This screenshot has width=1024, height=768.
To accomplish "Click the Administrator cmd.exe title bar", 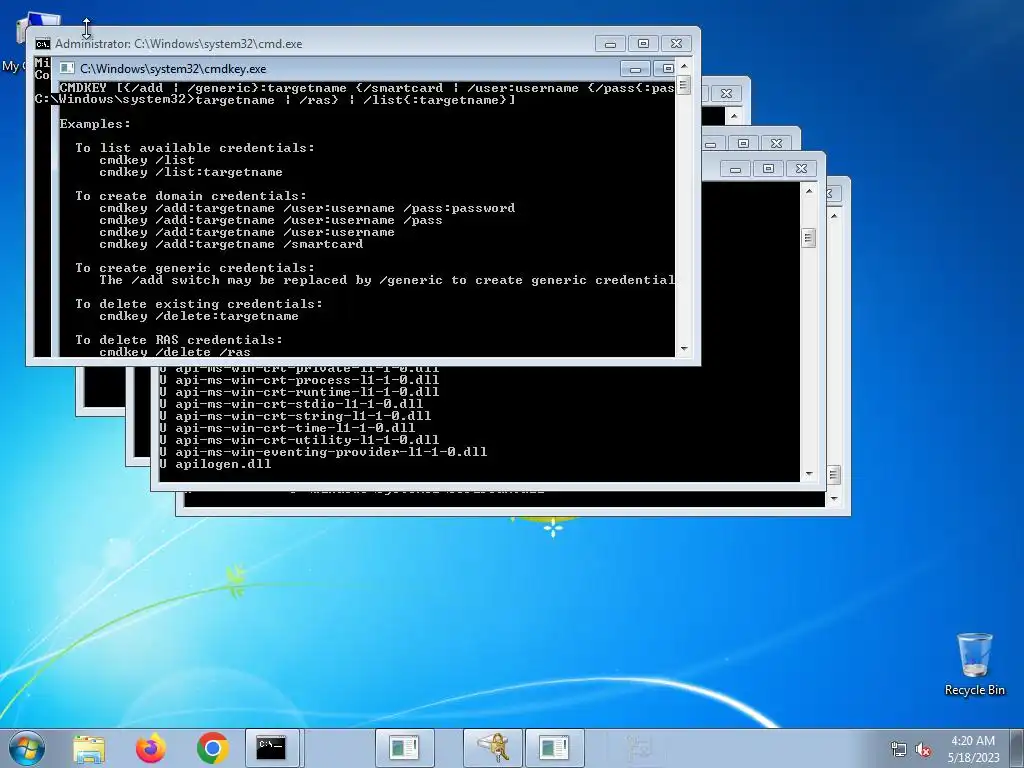I will pyautogui.click(x=313, y=44).
